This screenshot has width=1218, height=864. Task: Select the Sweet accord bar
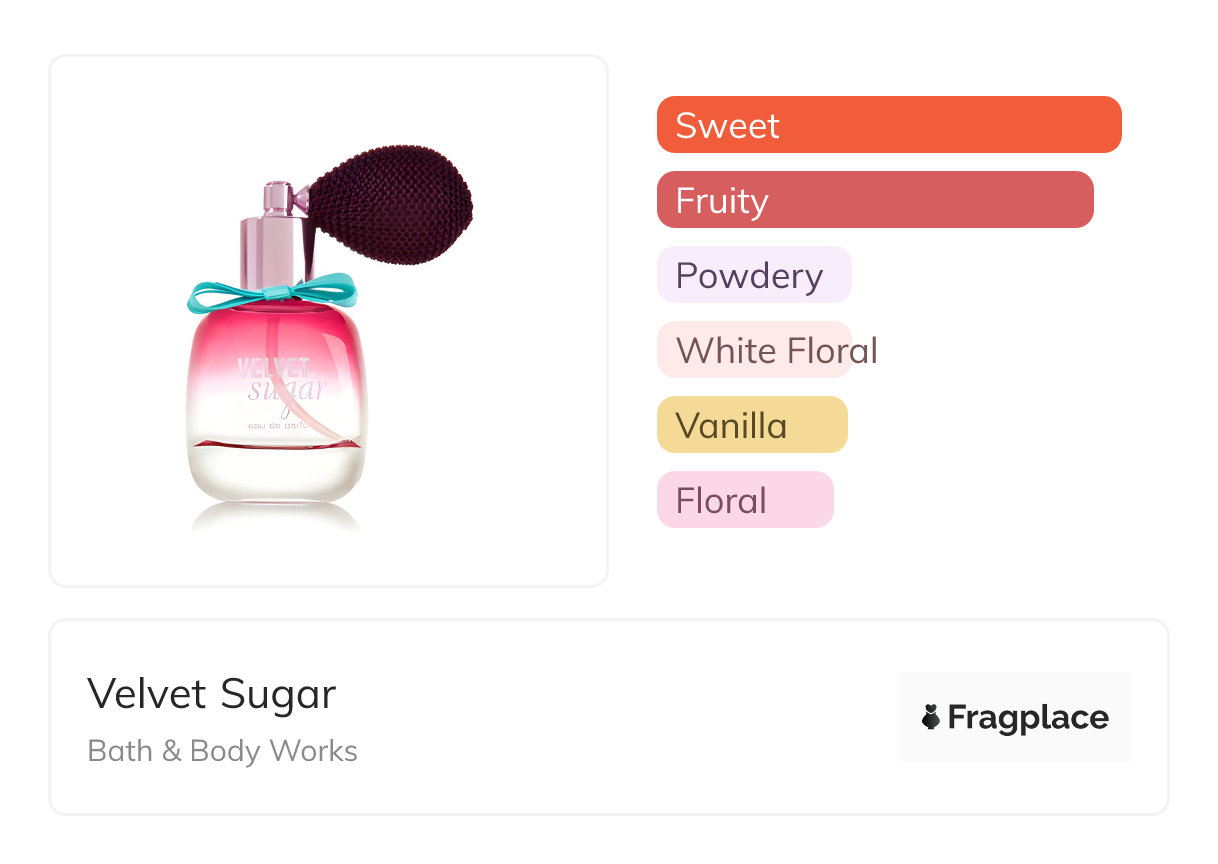pos(889,125)
